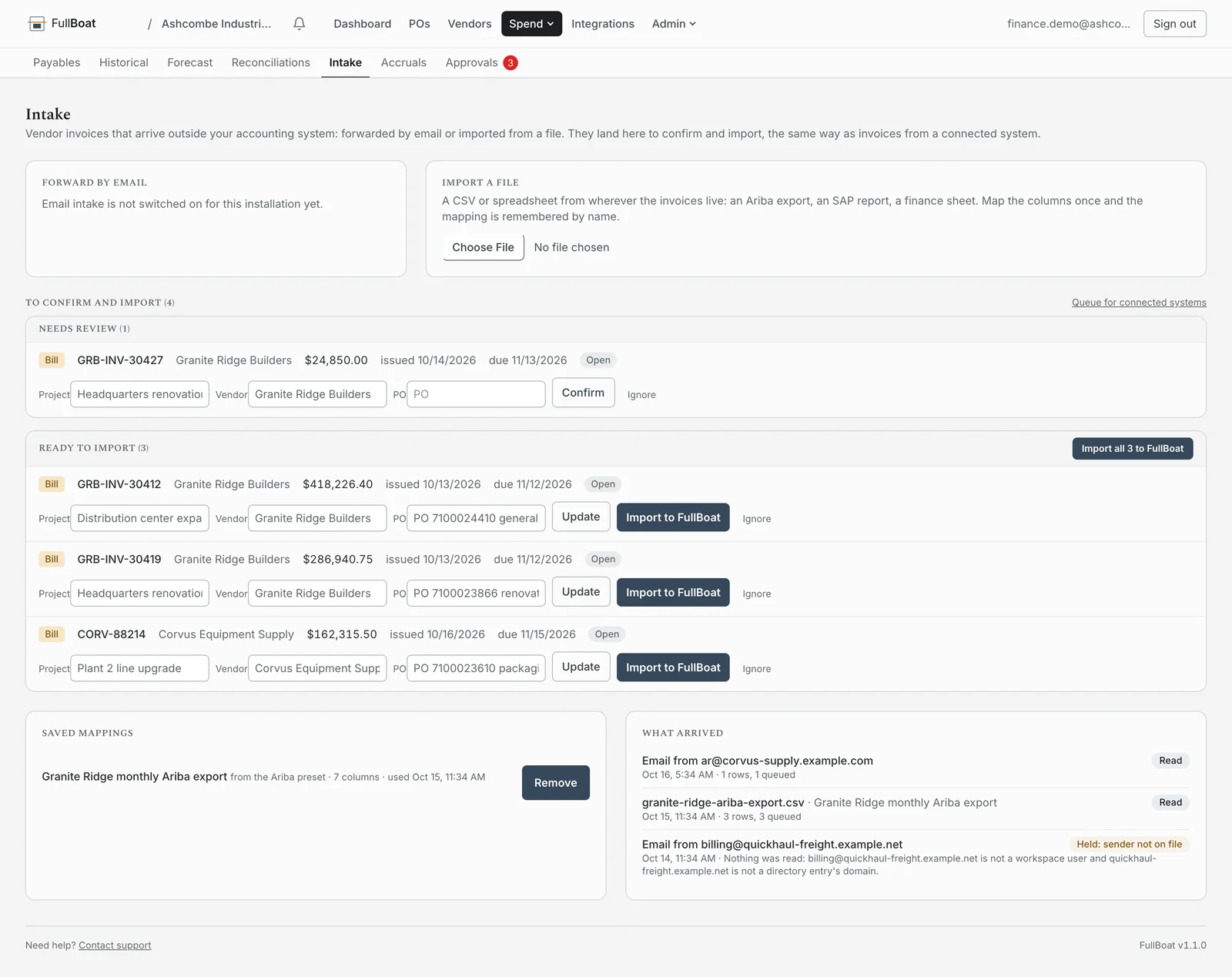Viewport: 1232px width, 977px height.
Task: Edit the Project field for CORV-88214
Action: (x=139, y=668)
